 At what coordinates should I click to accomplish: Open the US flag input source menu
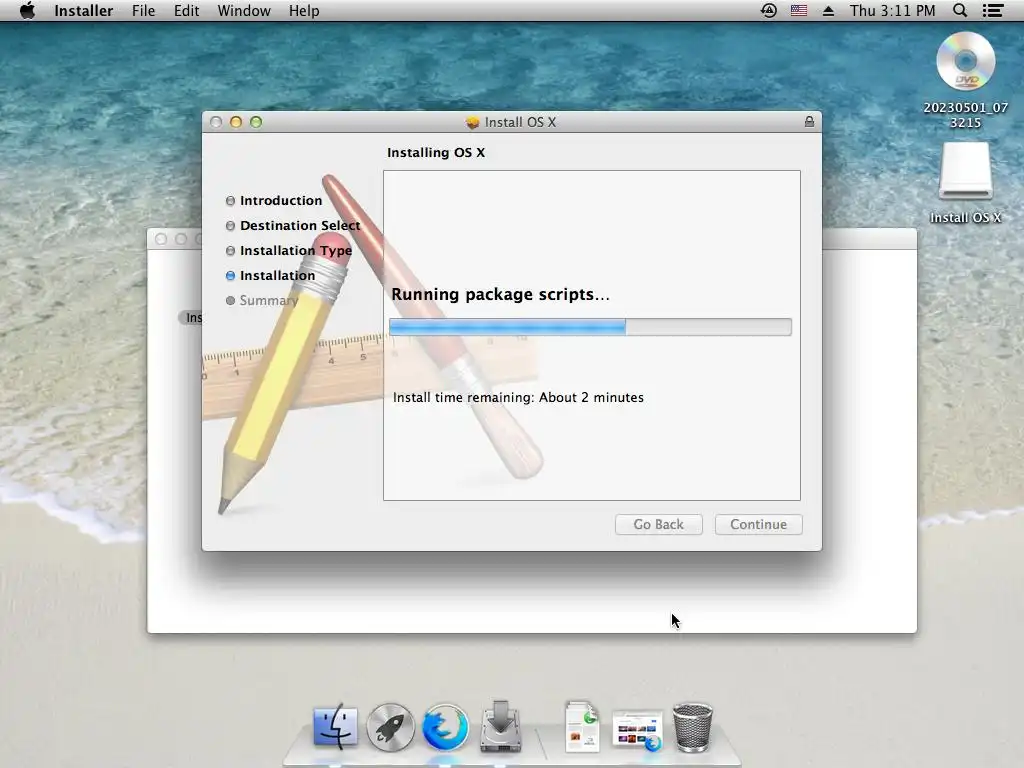click(799, 10)
